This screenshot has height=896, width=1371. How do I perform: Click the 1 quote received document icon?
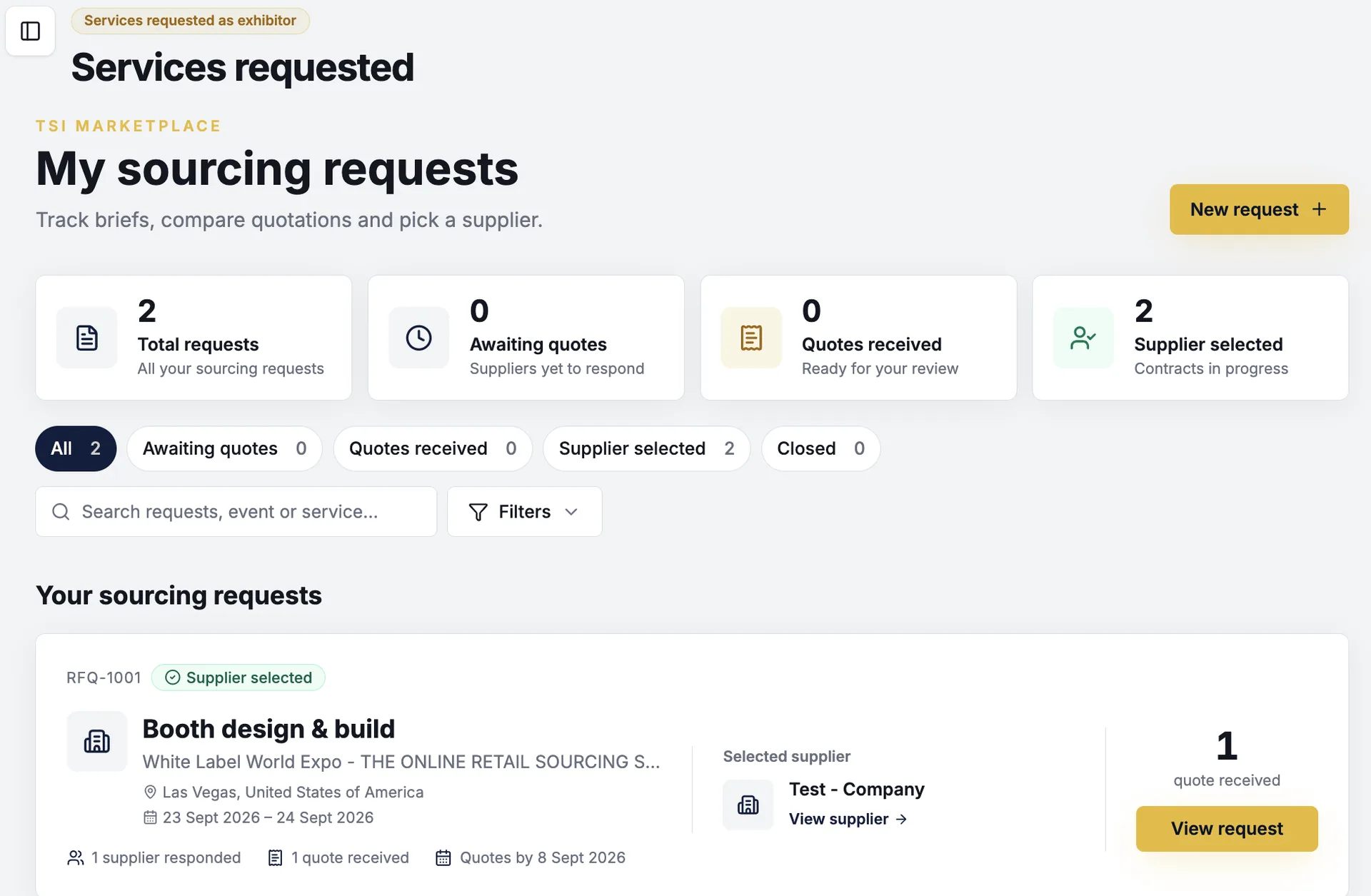click(x=275, y=857)
